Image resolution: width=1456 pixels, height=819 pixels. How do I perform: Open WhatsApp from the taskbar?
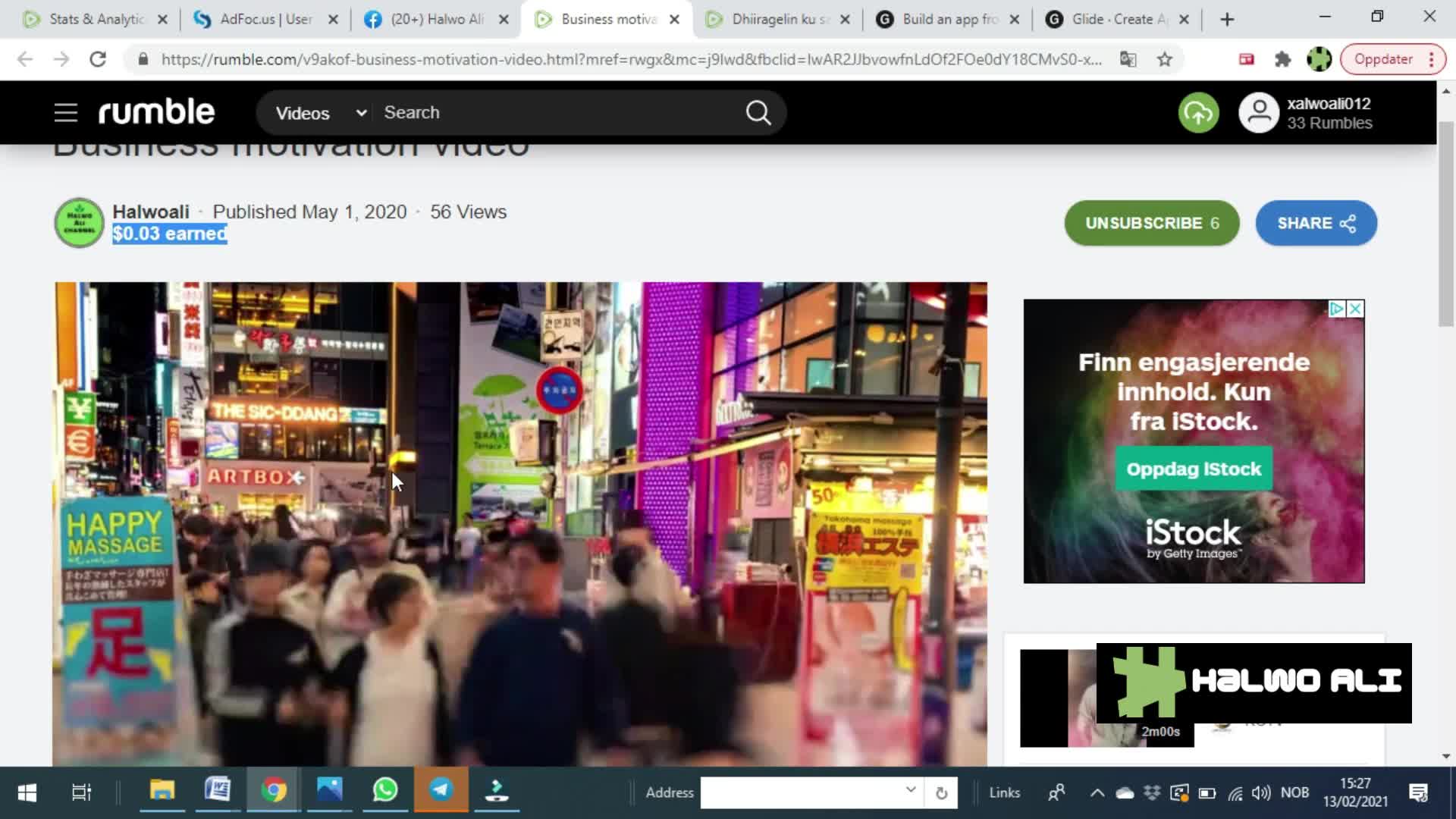coord(385,791)
